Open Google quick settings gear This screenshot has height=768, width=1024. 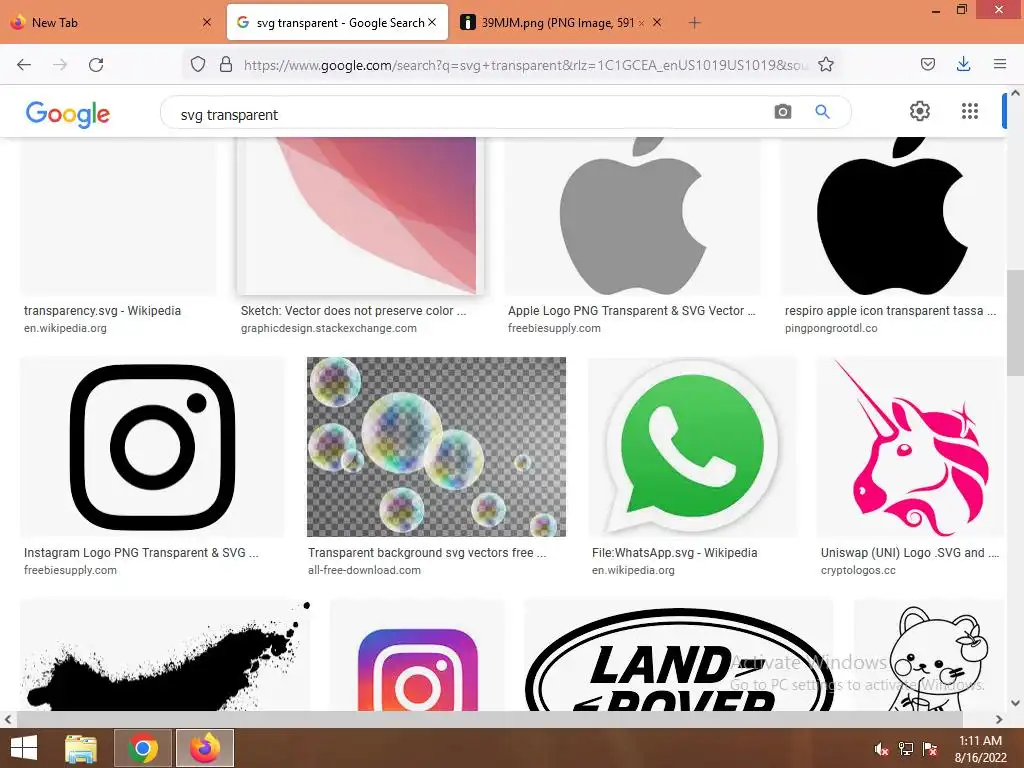pos(920,111)
